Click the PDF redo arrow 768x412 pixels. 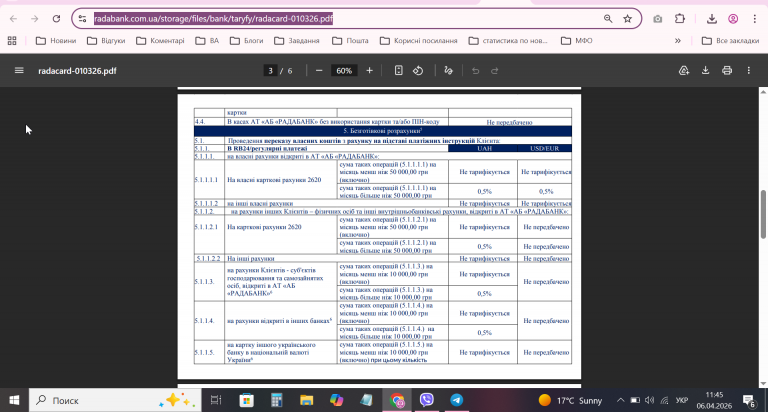coord(495,71)
